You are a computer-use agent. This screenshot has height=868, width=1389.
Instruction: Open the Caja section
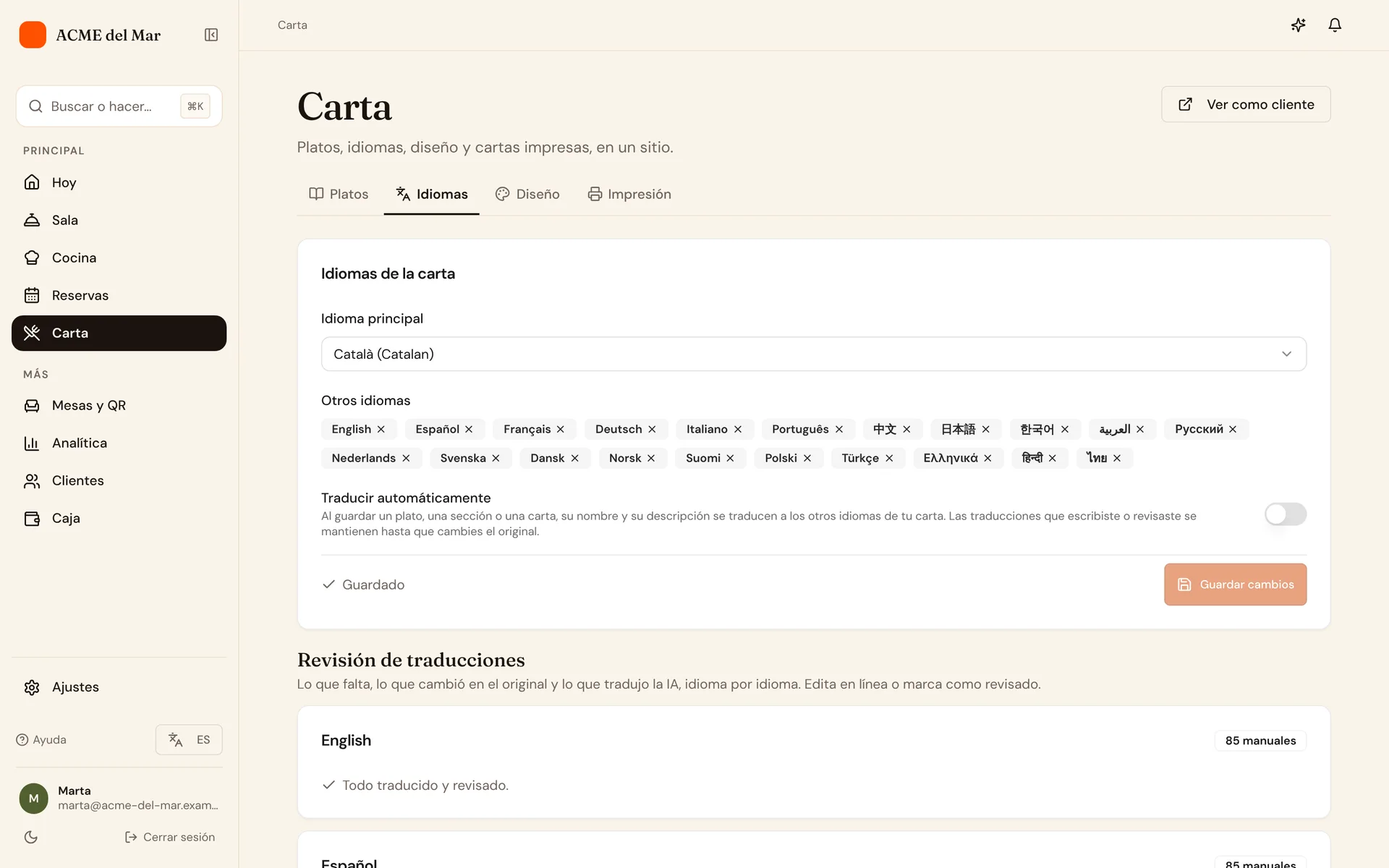tap(119, 518)
